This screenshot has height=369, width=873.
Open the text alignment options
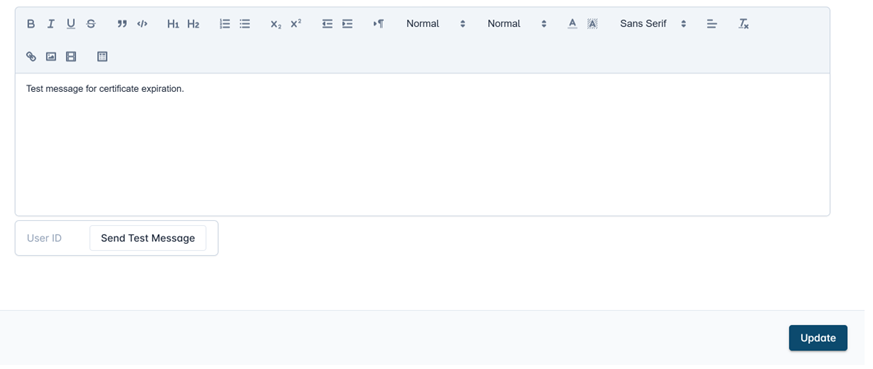click(x=712, y=24)
